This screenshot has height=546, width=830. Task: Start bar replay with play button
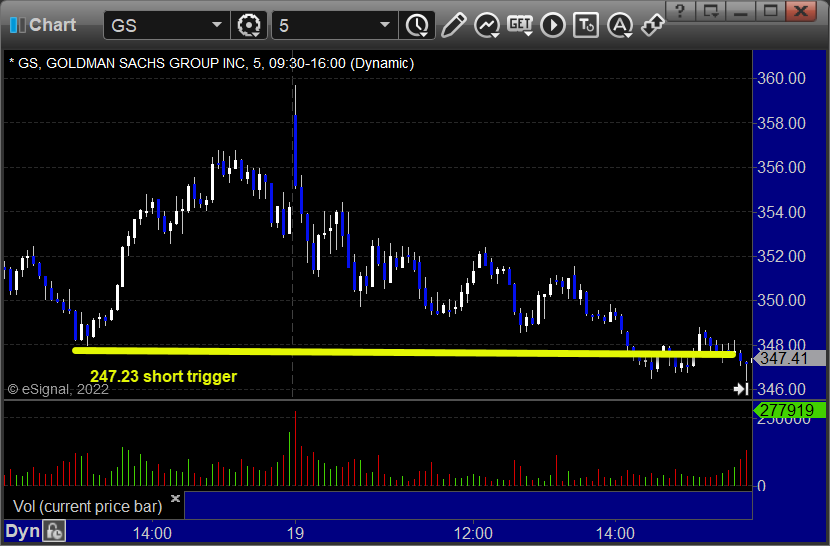tap(553, 25)
